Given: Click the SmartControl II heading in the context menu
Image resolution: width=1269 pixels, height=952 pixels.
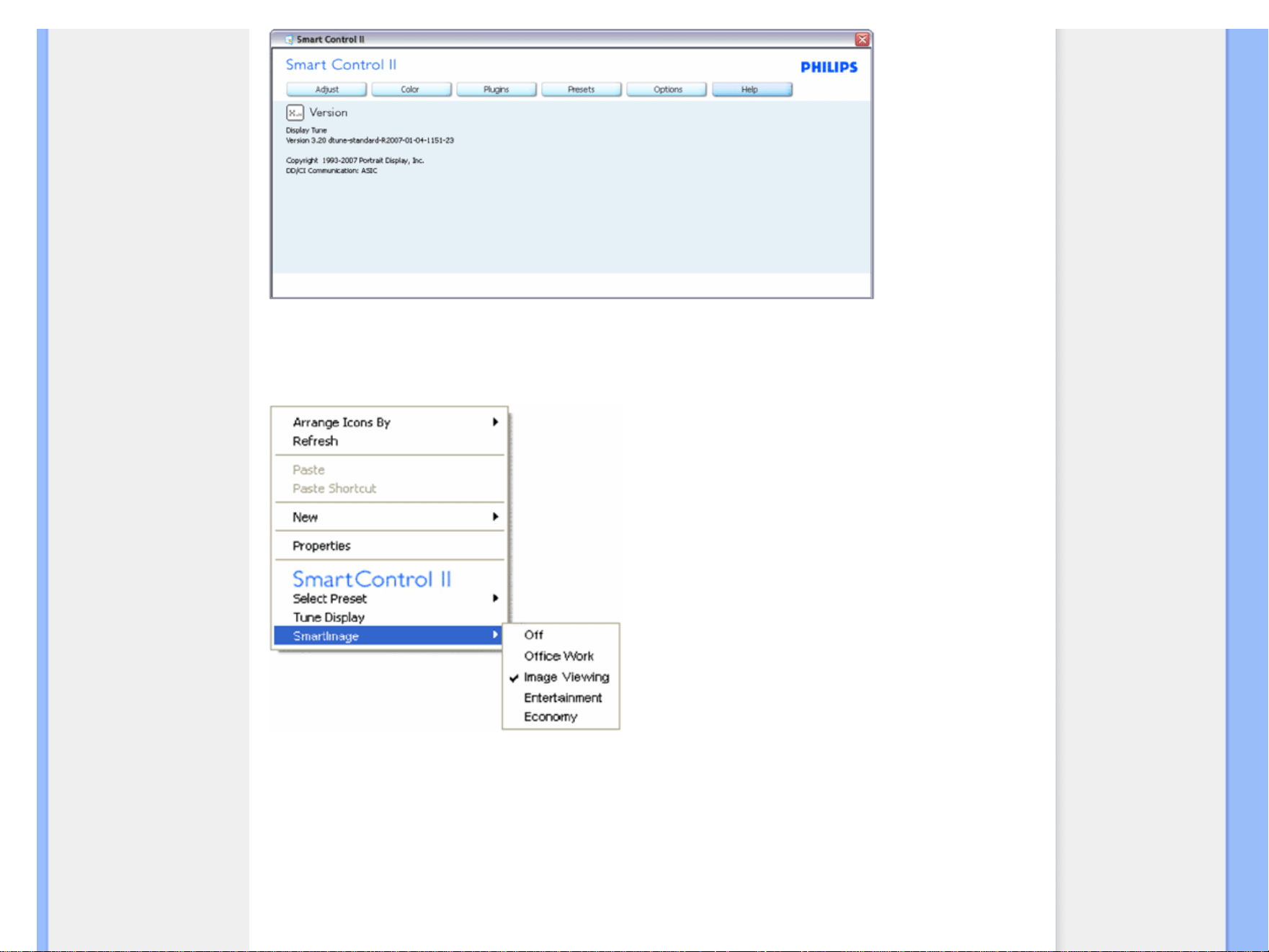Looking at the screenshot, I should [x=372, y=579].
